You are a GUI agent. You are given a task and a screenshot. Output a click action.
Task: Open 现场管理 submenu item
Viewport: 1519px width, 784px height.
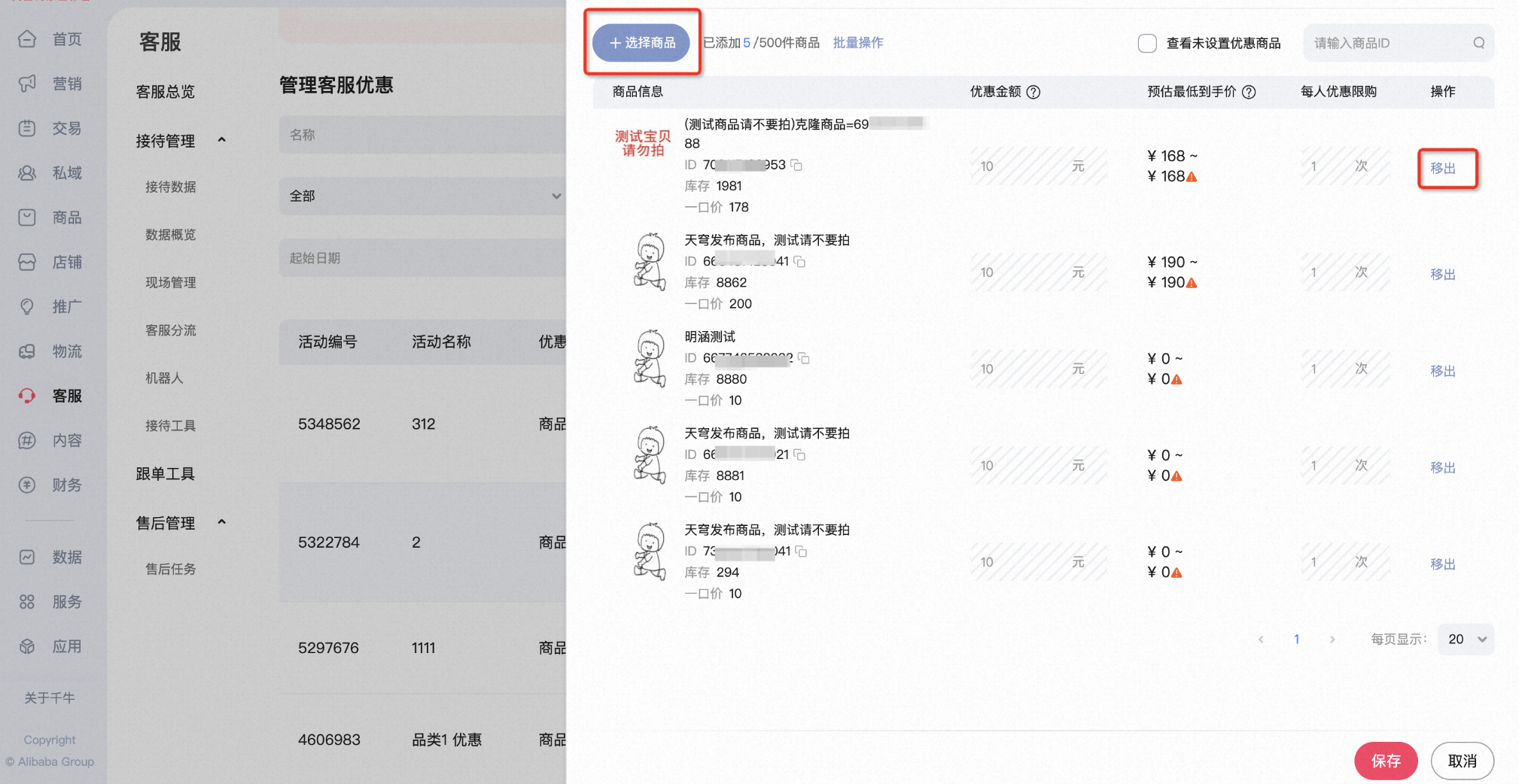tap(171, 283)
